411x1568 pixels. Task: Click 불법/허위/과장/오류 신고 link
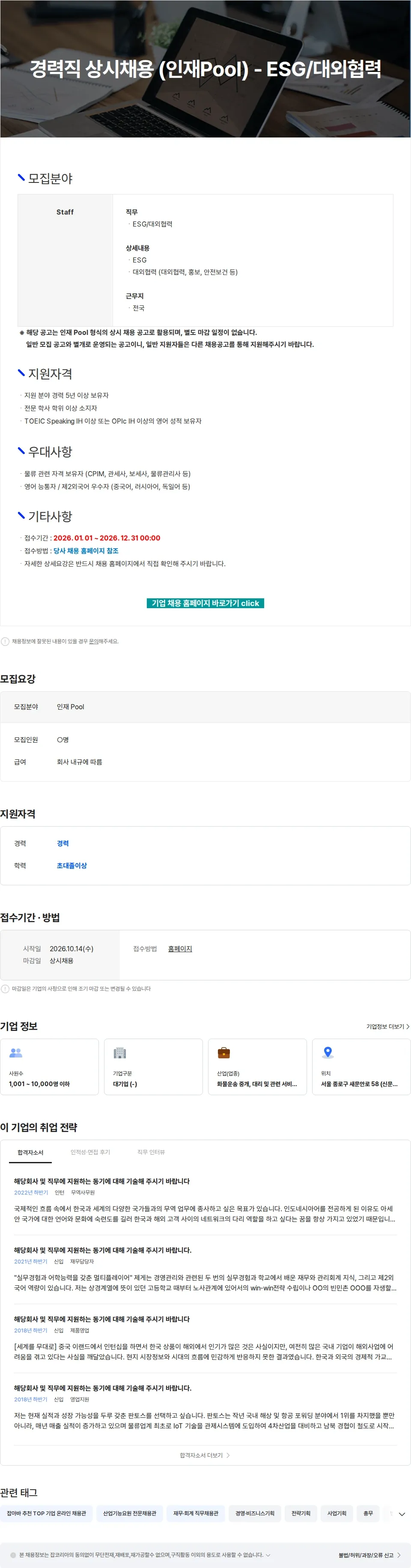[369, 1555]
